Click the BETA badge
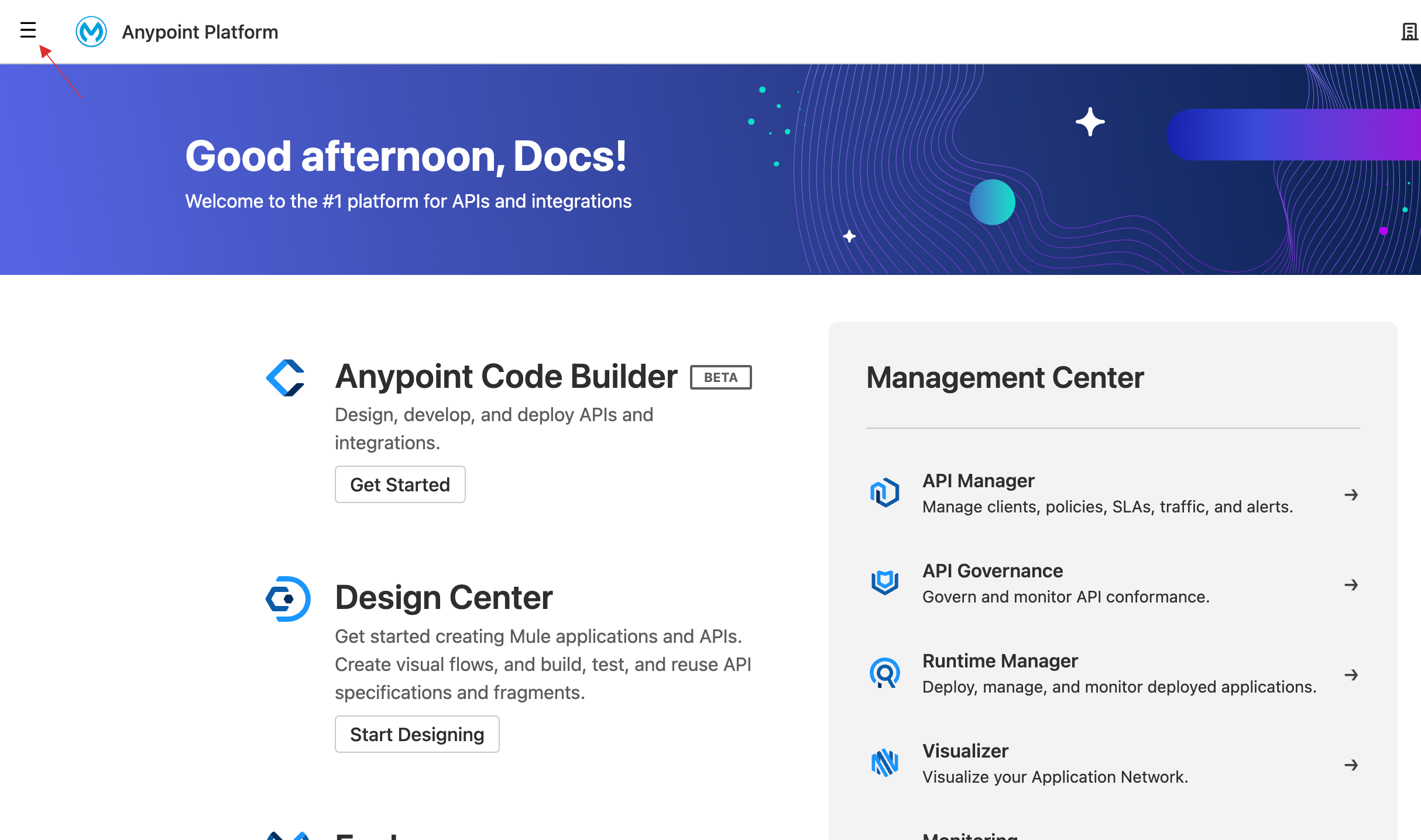Viewport: 1421px width, 840px height. point(721,377)
